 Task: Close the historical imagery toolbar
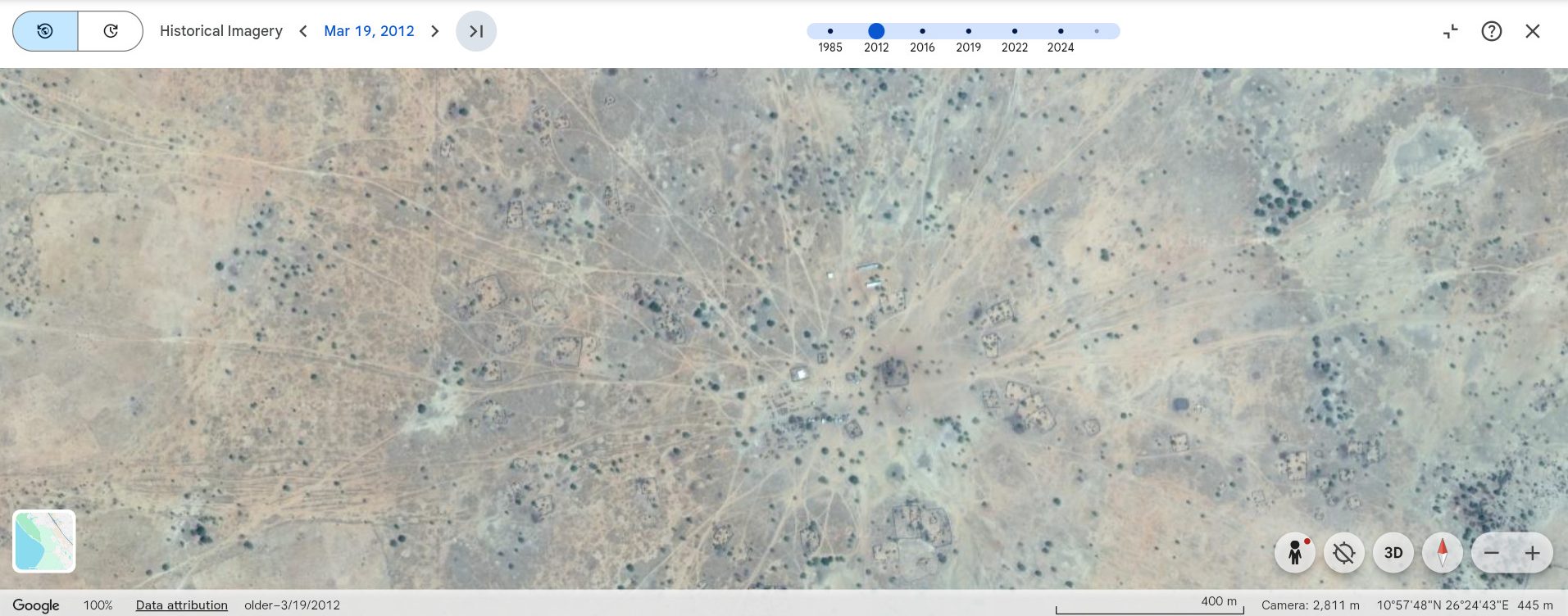(x=1532, y=31)
